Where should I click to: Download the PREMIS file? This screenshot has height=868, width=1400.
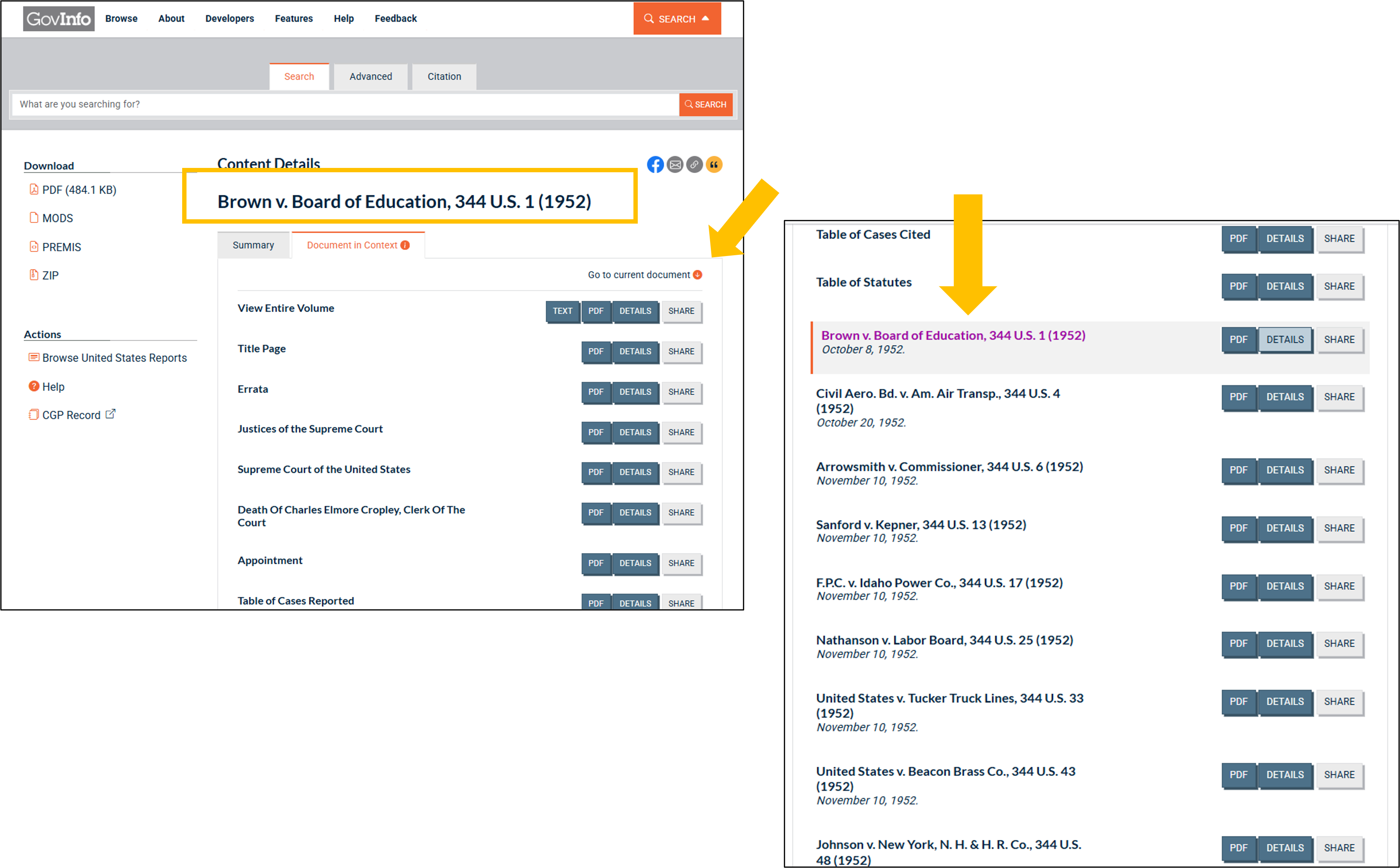61,247
